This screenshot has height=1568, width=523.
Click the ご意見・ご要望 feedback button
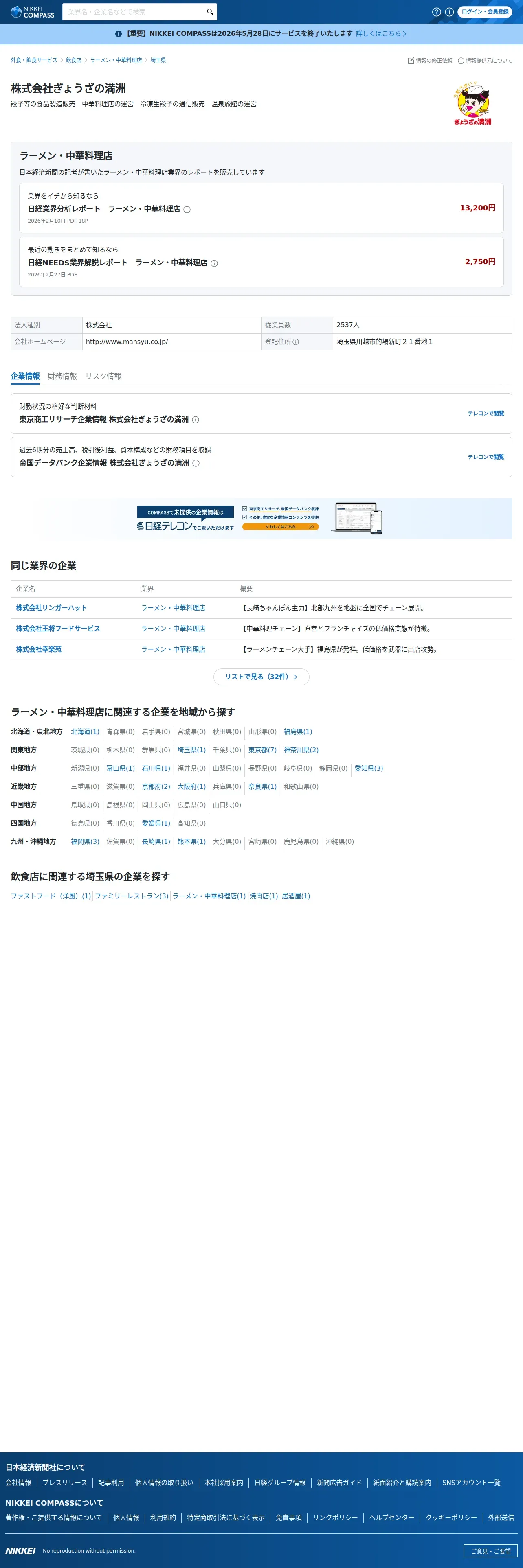coord(490,1551)
